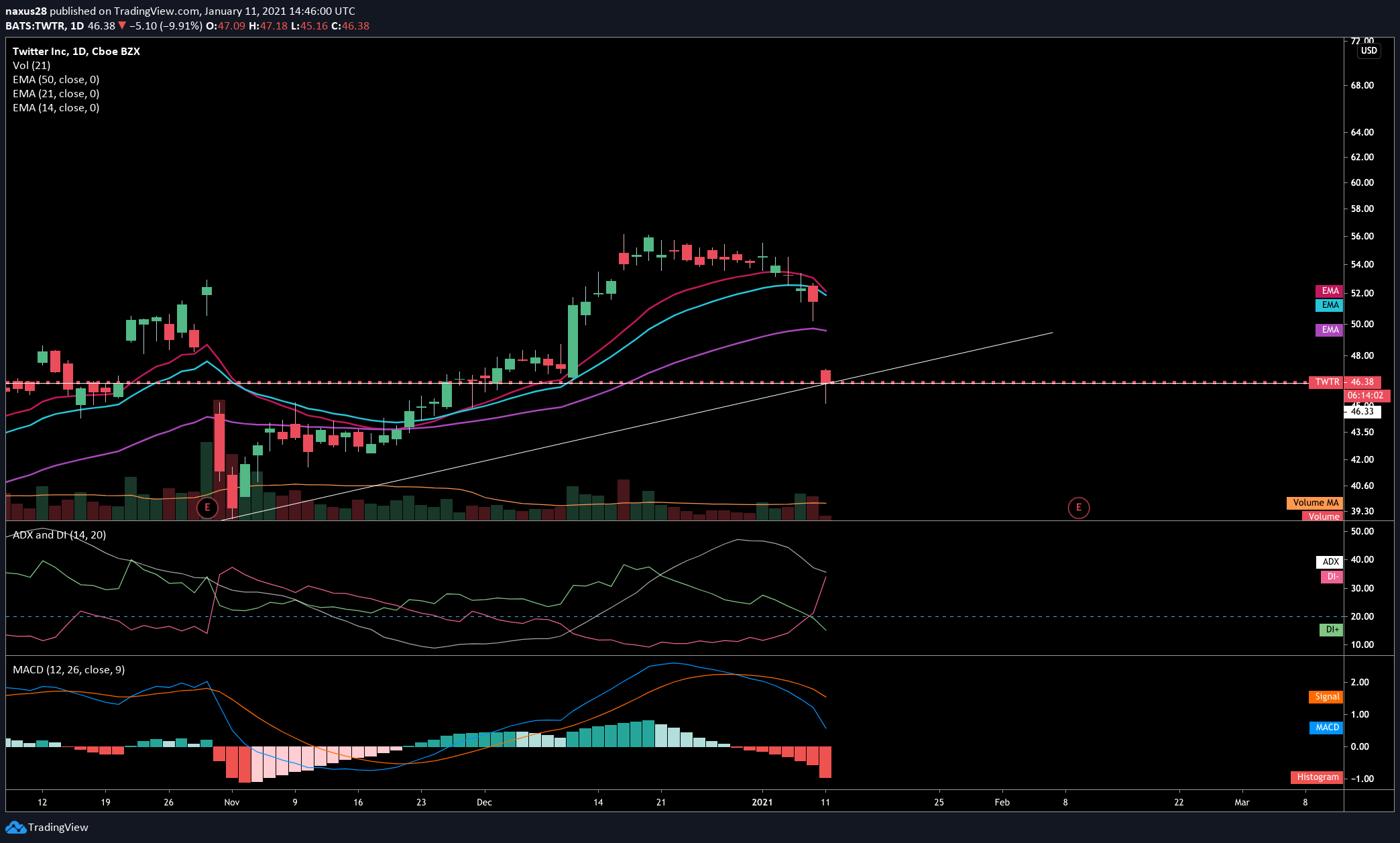Click the Nov date label on time axis
The image size is (1400, 843).
231,802
